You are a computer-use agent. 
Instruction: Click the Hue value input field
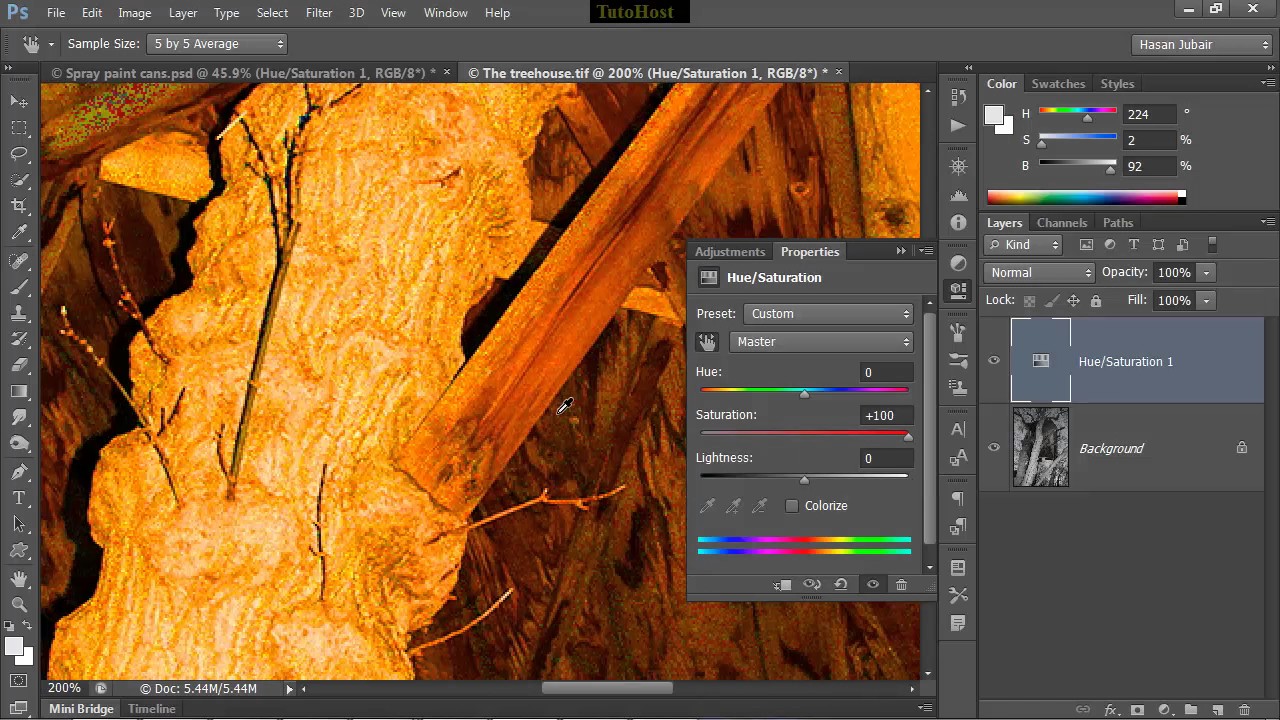pos(886,372)
